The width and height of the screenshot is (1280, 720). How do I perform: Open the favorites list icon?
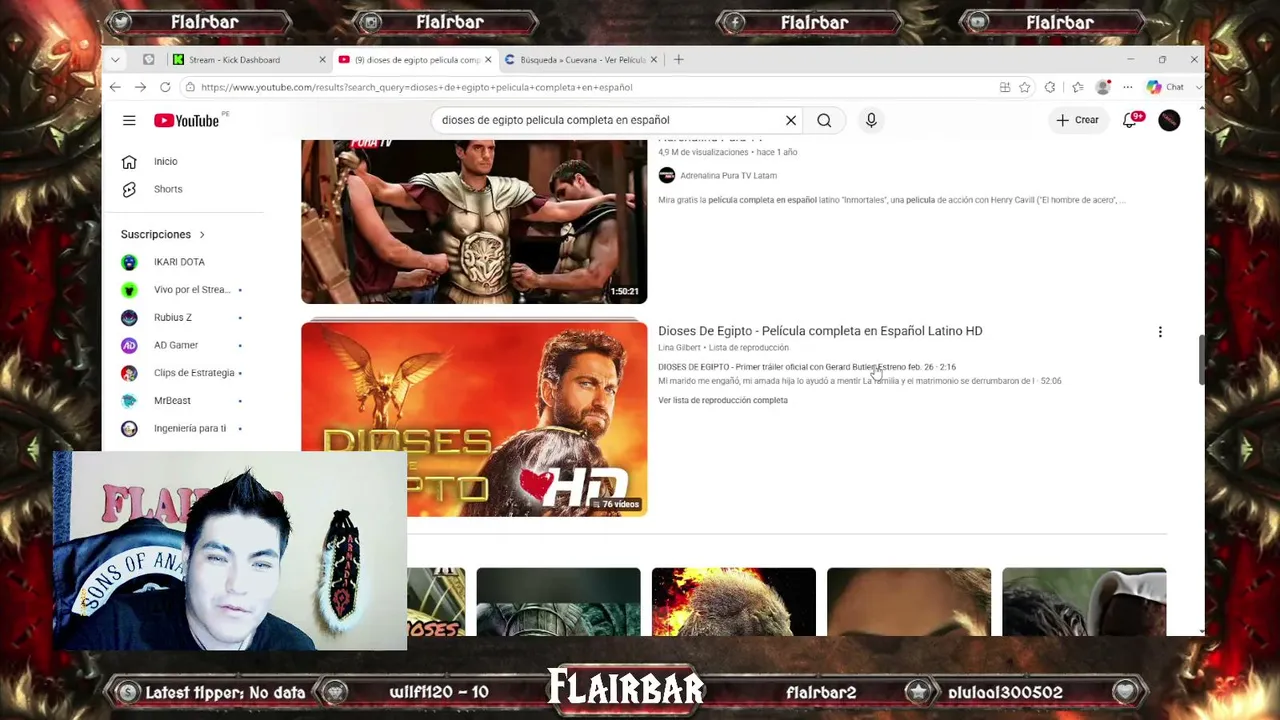click(x=1077, y=87)
